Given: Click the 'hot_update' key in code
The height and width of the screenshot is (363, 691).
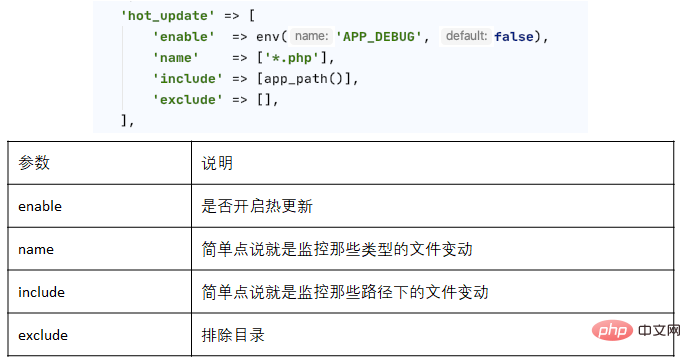Looking at the screenshot, I should click(167, 16).
